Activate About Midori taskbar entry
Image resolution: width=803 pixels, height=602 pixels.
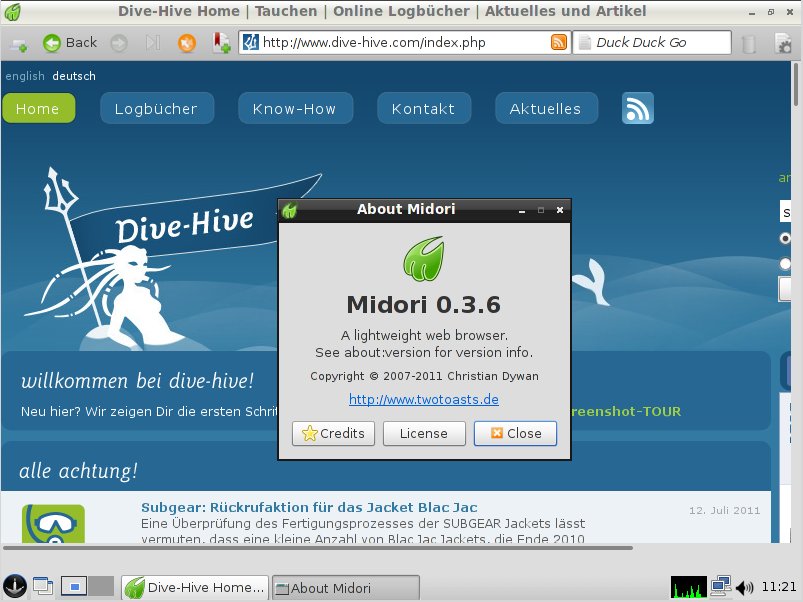pos(346,587)
